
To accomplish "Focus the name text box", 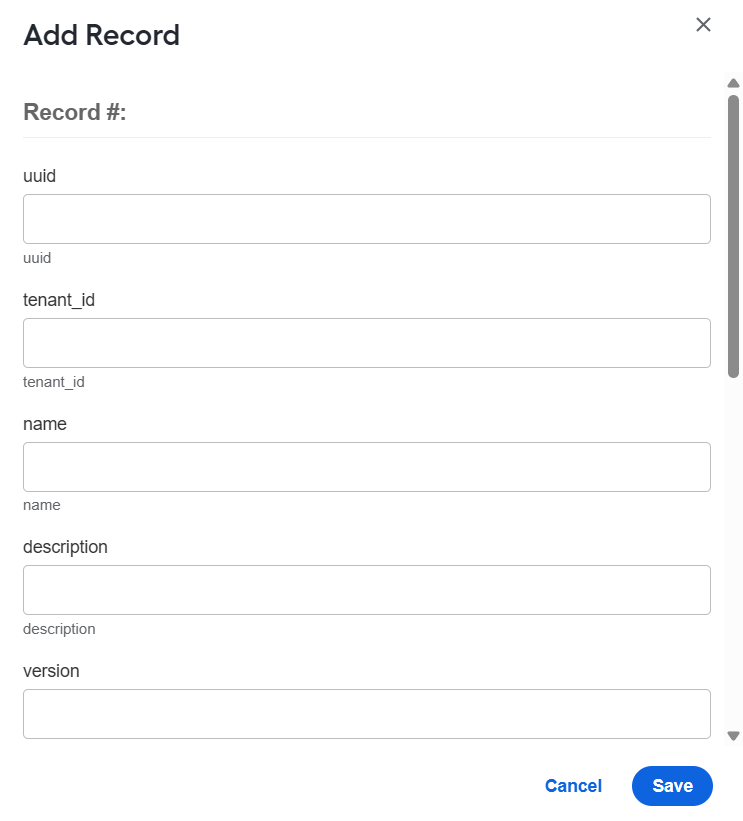I will click(x=367, y=467).
